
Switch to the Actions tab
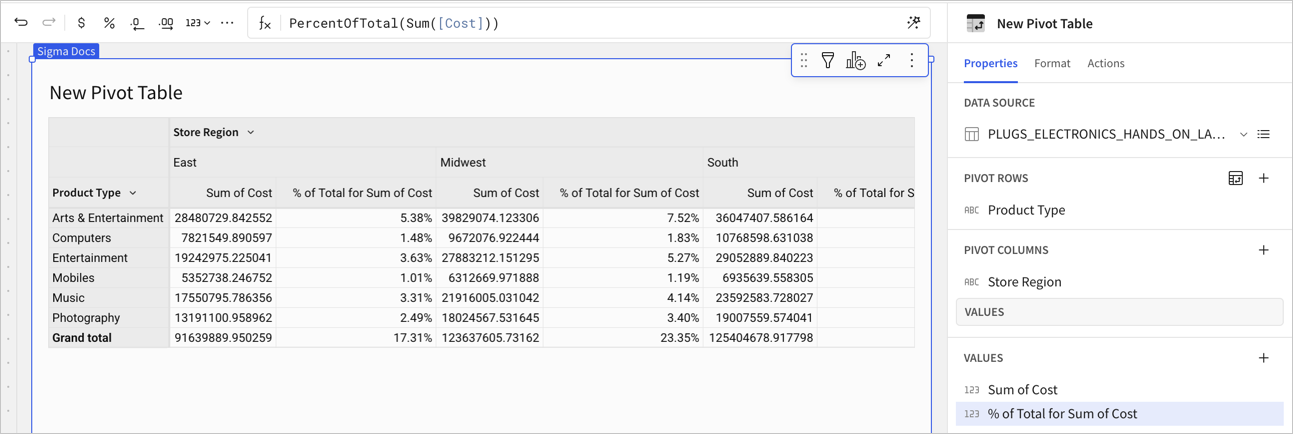tap(1106, 63)
